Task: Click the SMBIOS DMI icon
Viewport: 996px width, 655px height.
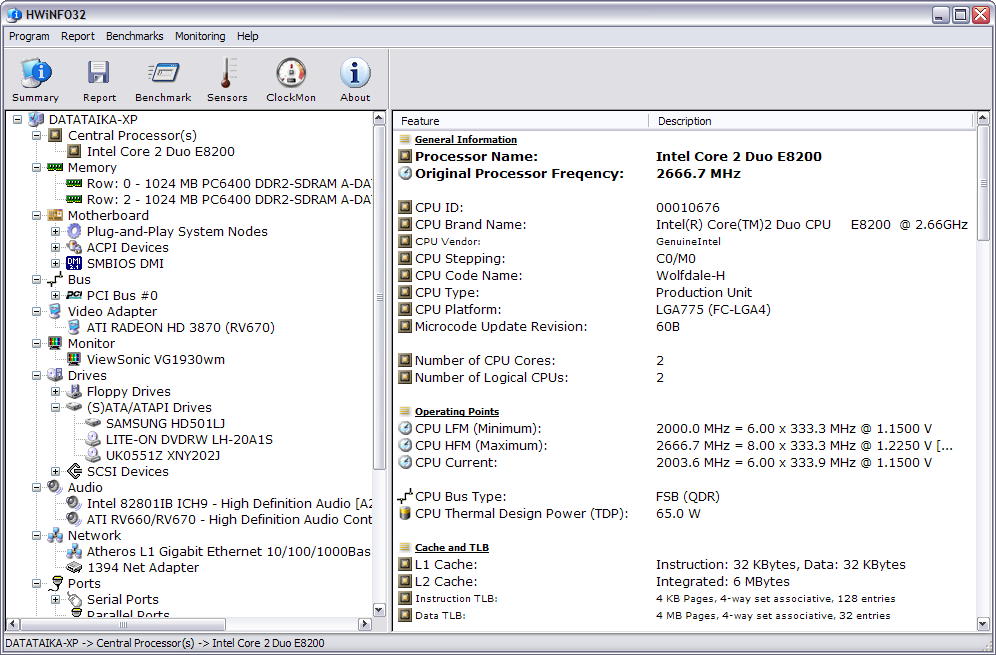Action: [74, 263]
